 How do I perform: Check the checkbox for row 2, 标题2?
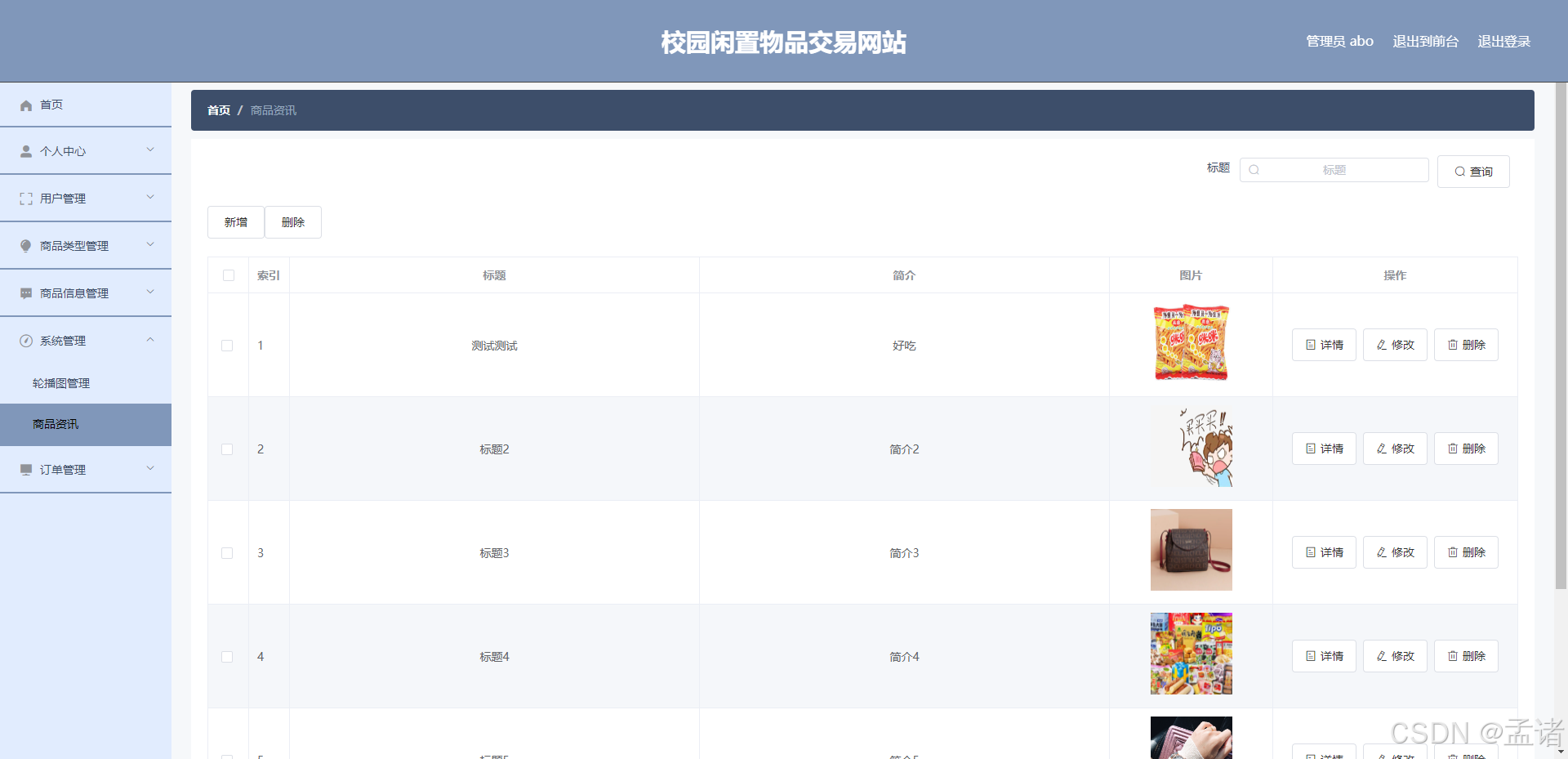227,449
